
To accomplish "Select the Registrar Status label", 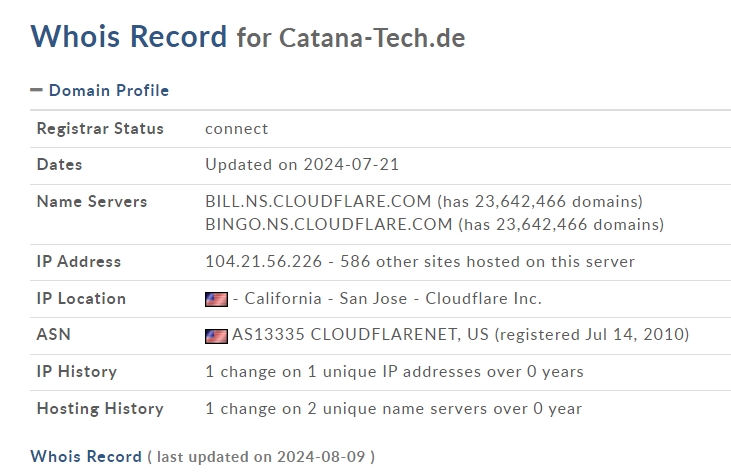I will pyautogui.click(x=100, y=129).
